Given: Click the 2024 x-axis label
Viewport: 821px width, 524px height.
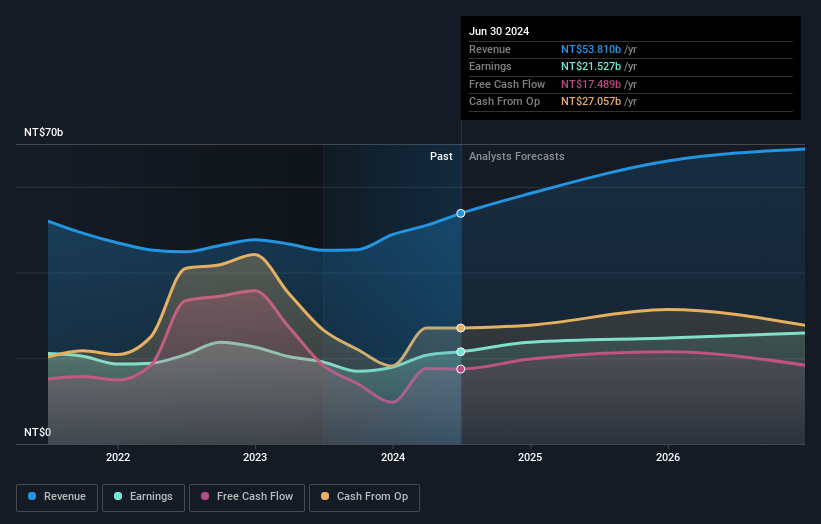Looking at the screenshot, I should click(393, 457).
